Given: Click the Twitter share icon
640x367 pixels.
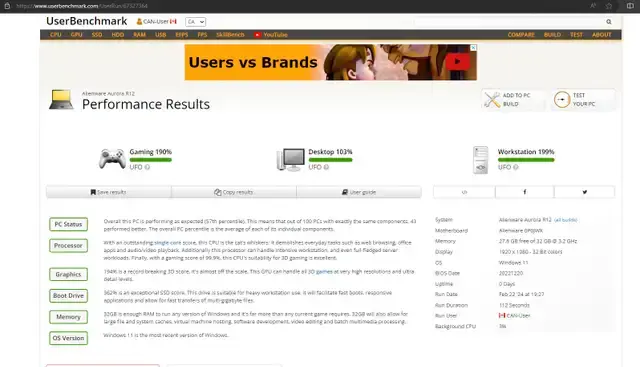Looking at the screenshot, I should [584, 192].
